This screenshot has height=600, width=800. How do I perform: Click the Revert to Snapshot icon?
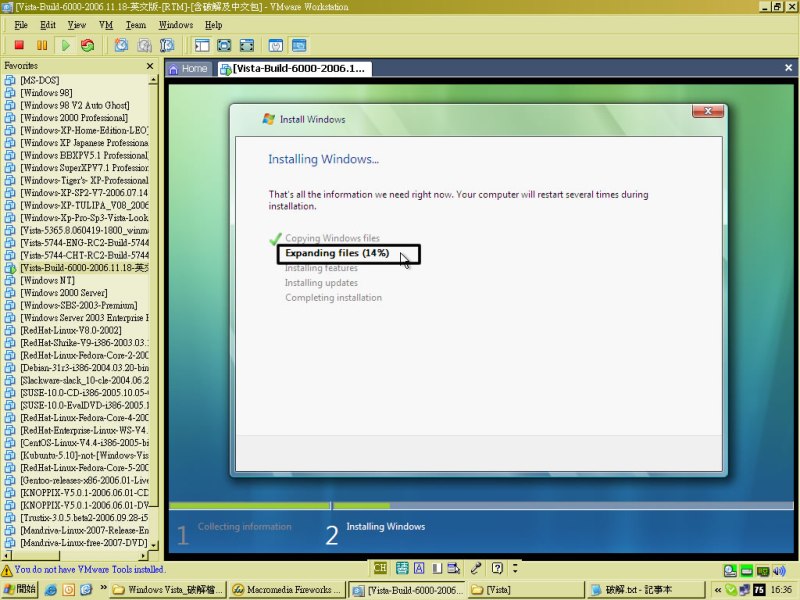coord(144,45)
